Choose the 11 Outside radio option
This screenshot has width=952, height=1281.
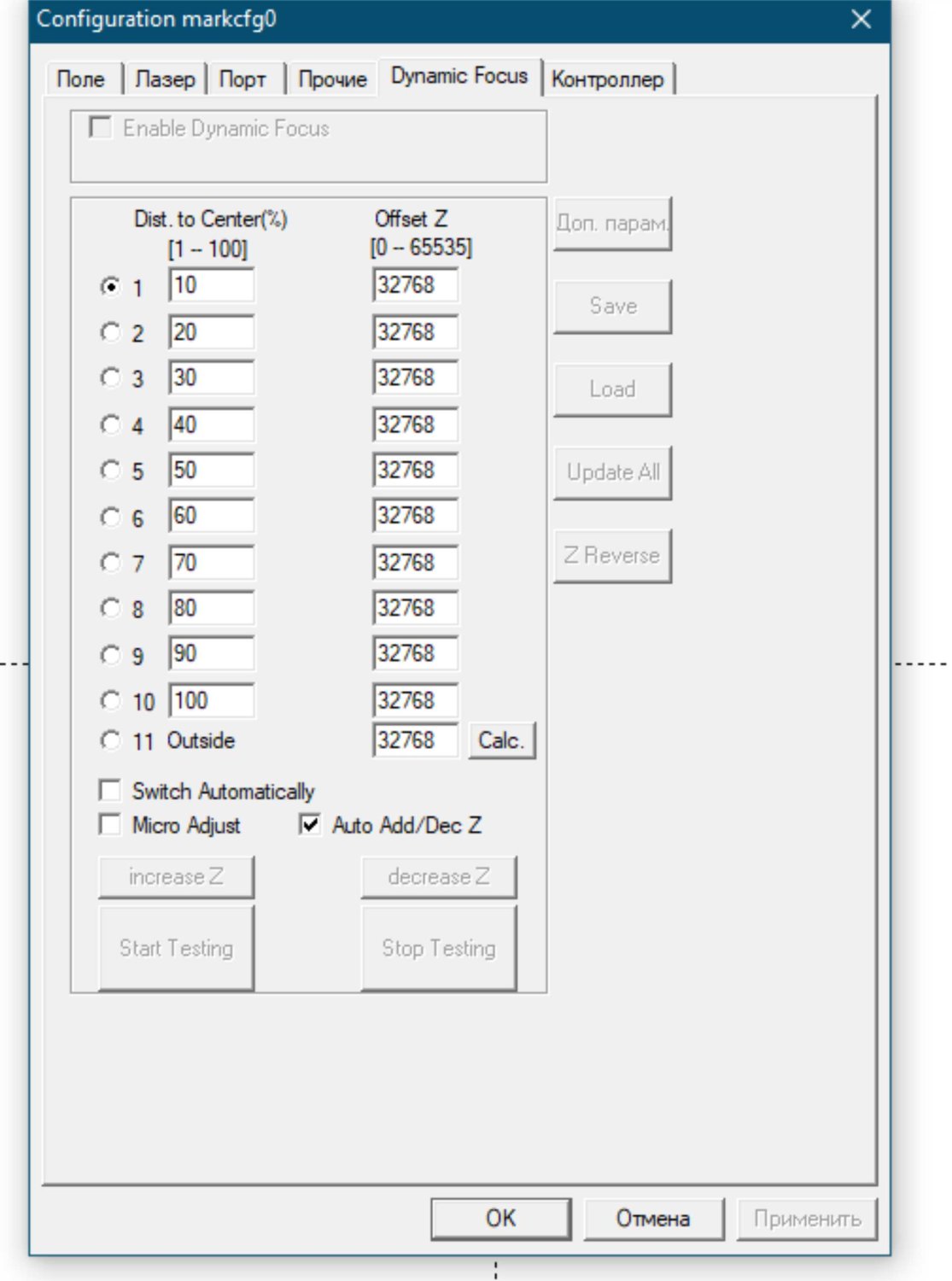click(x=110, y=740)
